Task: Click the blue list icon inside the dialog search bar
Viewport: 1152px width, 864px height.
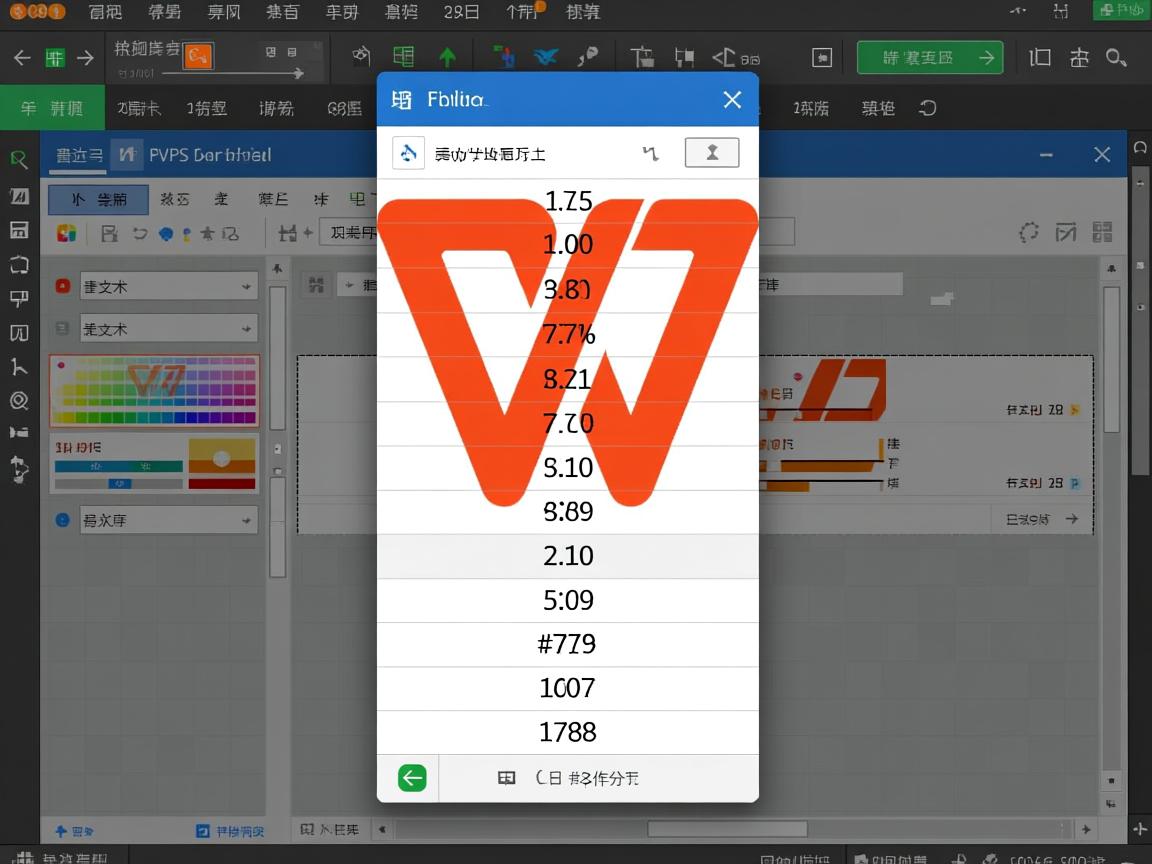Action: [408, 152]
